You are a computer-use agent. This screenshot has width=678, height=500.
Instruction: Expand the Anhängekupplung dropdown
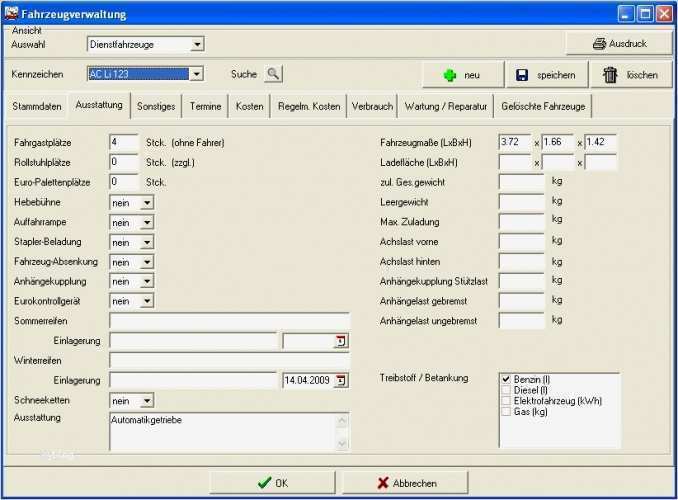click(147, 282)
